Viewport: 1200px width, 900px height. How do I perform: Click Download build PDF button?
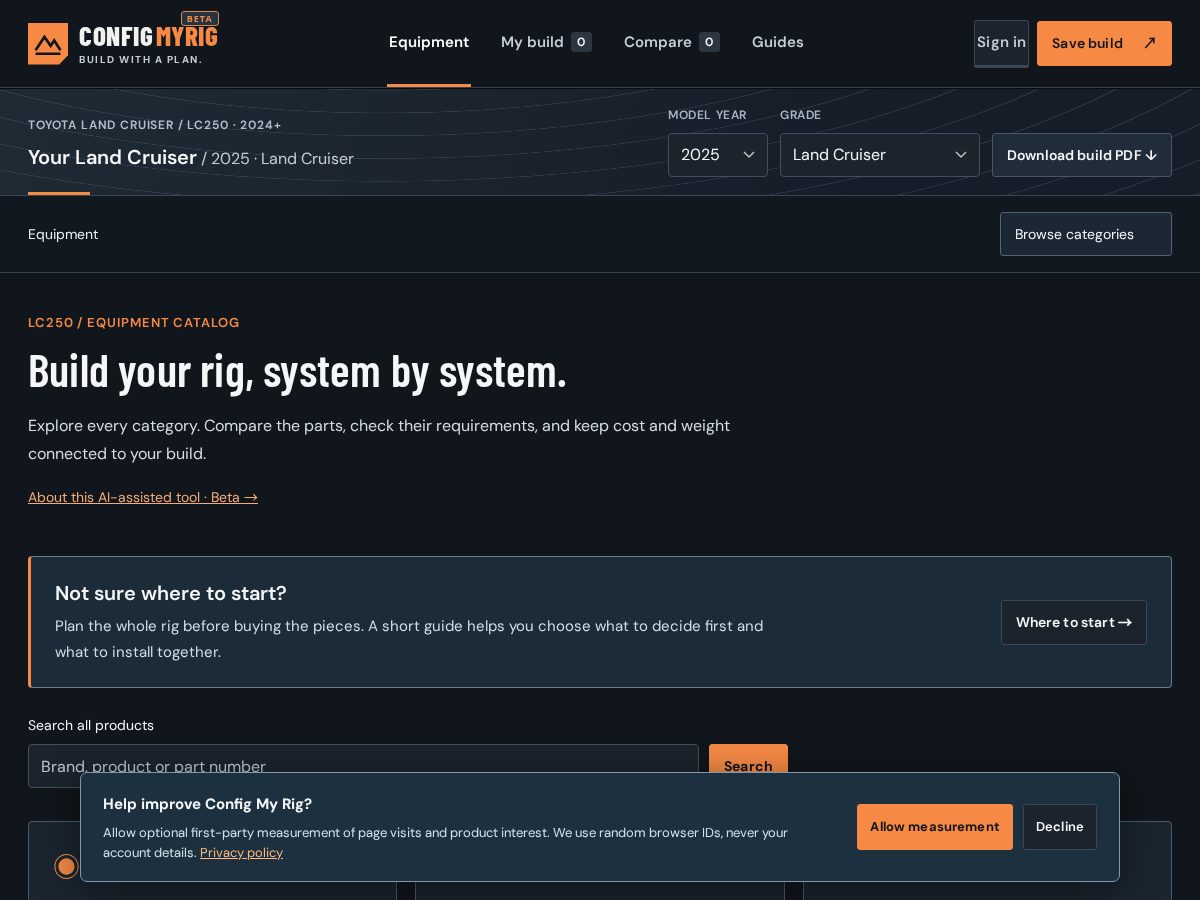1082,155
